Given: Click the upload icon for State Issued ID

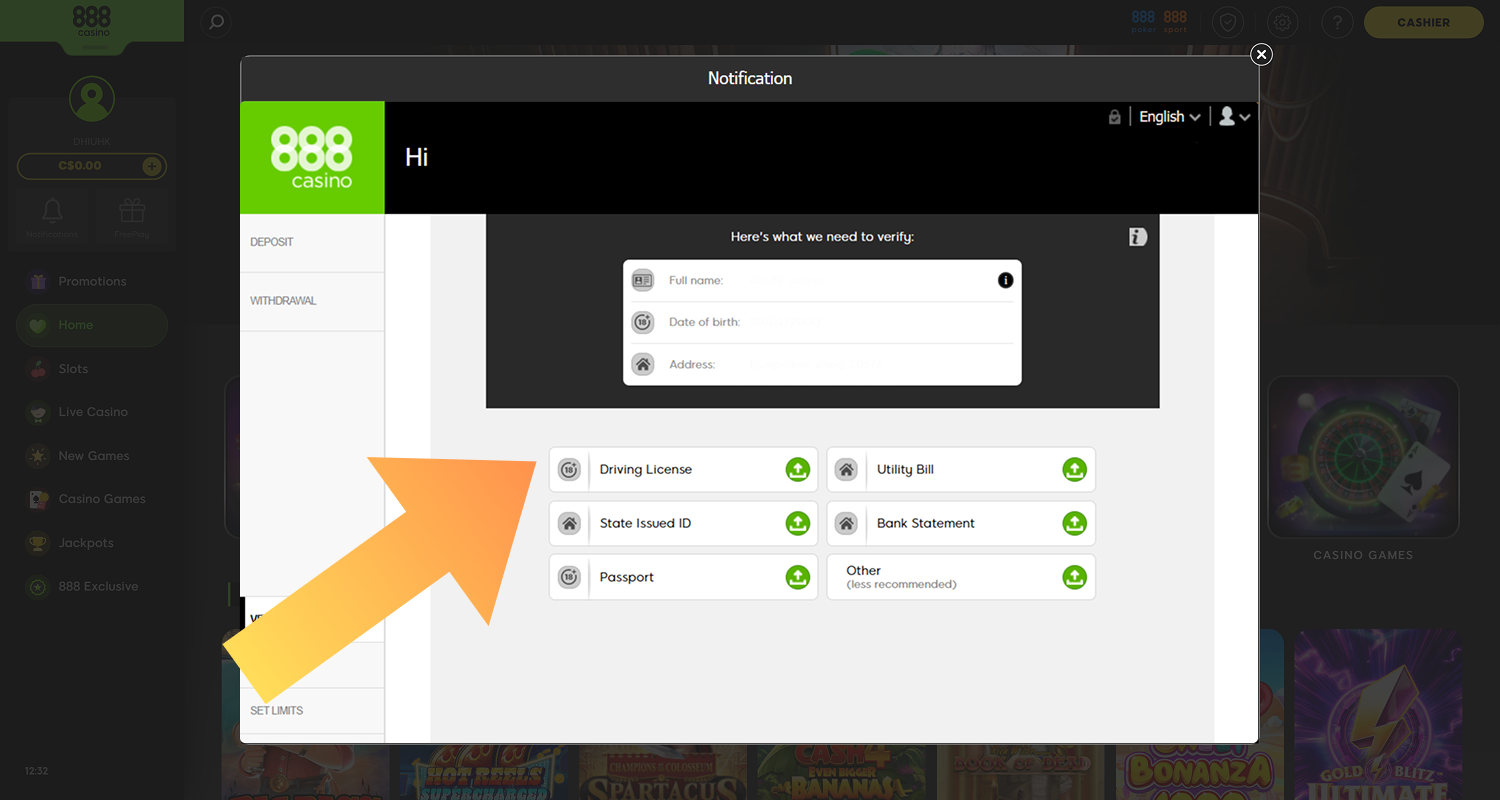Looking at the screenshot, I should coord(797,523).
